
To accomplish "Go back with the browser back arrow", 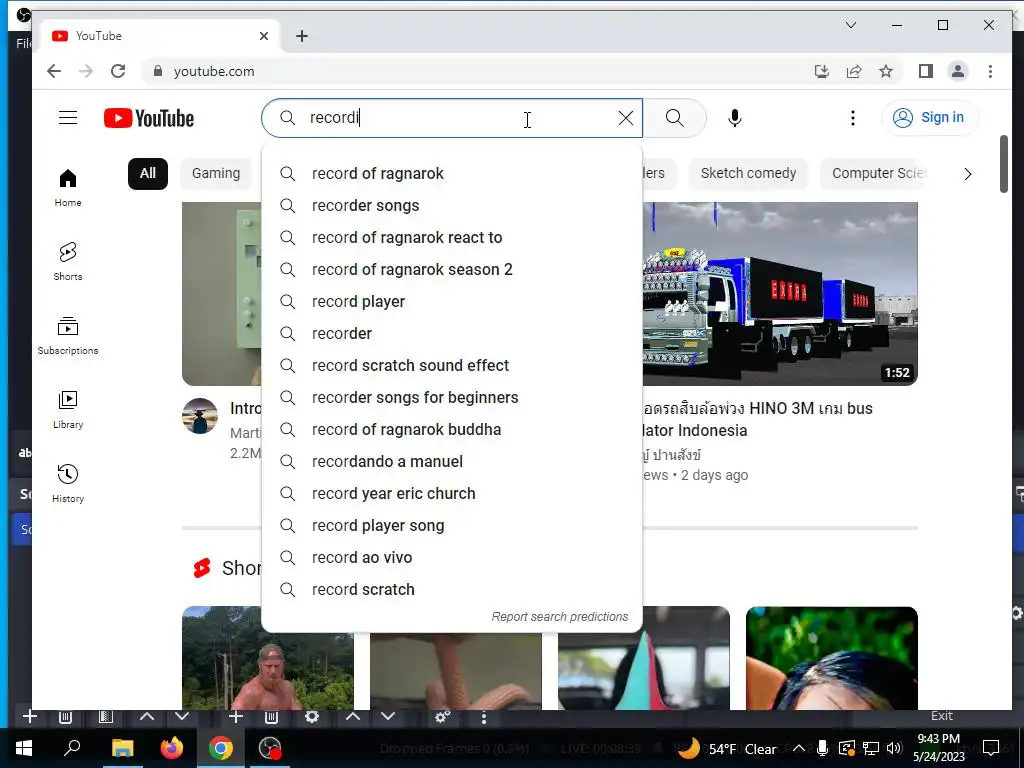I will pyautogui.click(x=54, y=71).
